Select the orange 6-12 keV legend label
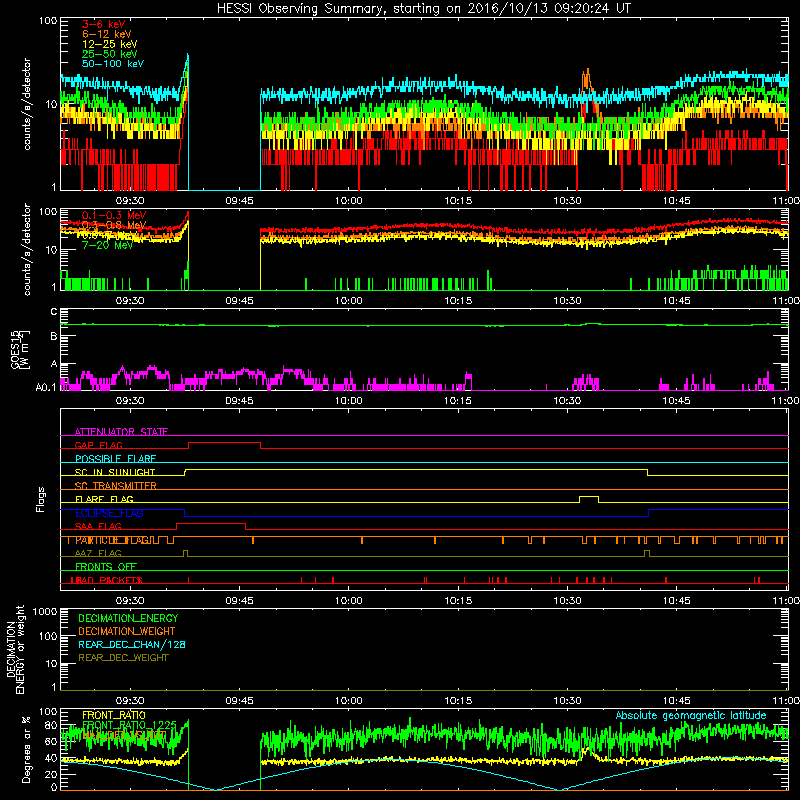800x800 pixels. pos(107,34)
